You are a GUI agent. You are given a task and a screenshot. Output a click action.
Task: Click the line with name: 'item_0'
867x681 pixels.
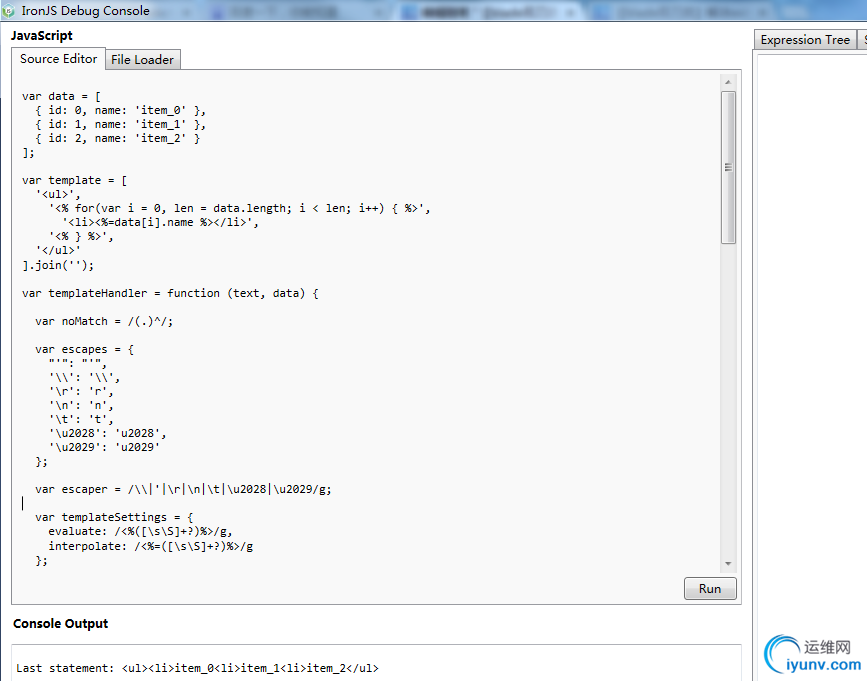pos(121,111)
